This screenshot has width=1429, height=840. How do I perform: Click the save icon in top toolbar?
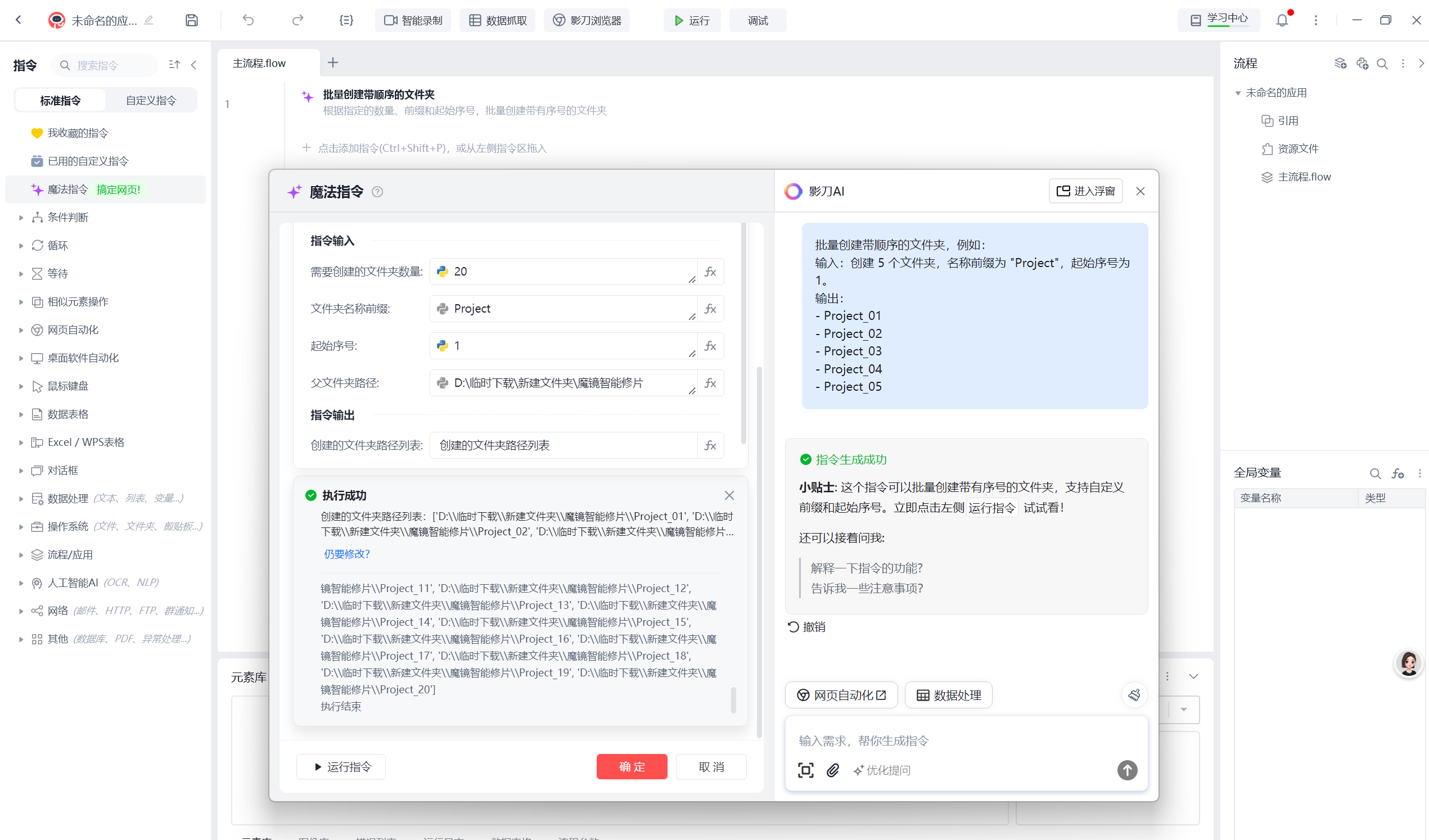point(192,20)
